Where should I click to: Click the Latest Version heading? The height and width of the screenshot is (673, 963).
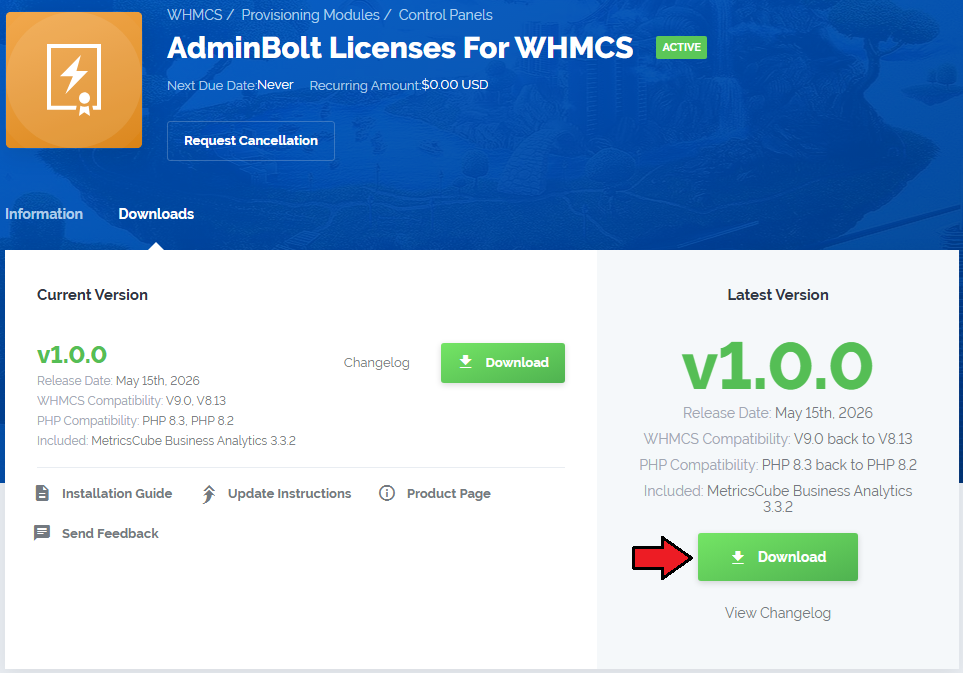click(778, 295)
